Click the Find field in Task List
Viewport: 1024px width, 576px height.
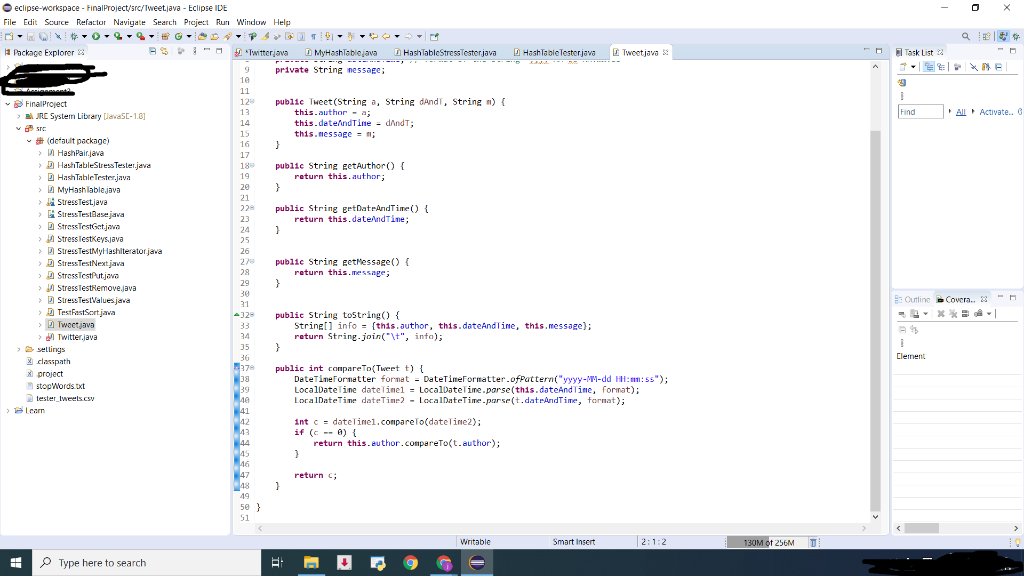click(x=920, y=112)
